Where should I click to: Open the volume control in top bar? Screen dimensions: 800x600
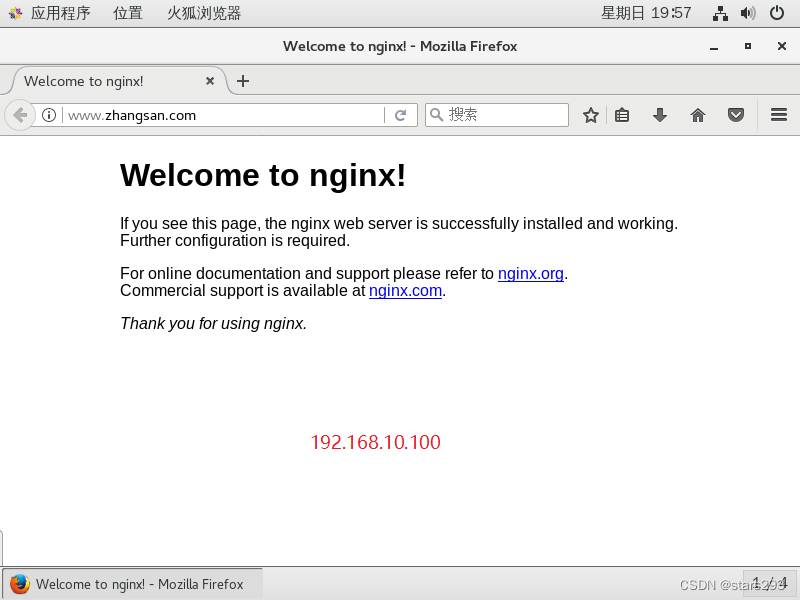748,13
